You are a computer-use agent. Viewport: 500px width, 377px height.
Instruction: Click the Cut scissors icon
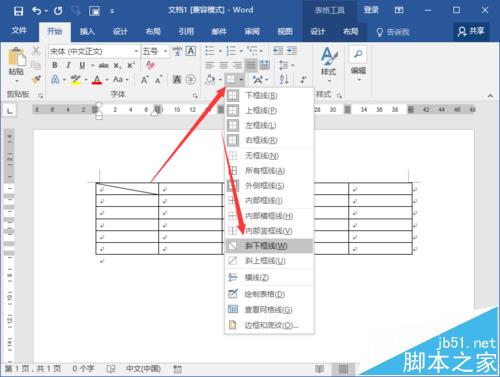pyautogui.click(x=36, y=51)
